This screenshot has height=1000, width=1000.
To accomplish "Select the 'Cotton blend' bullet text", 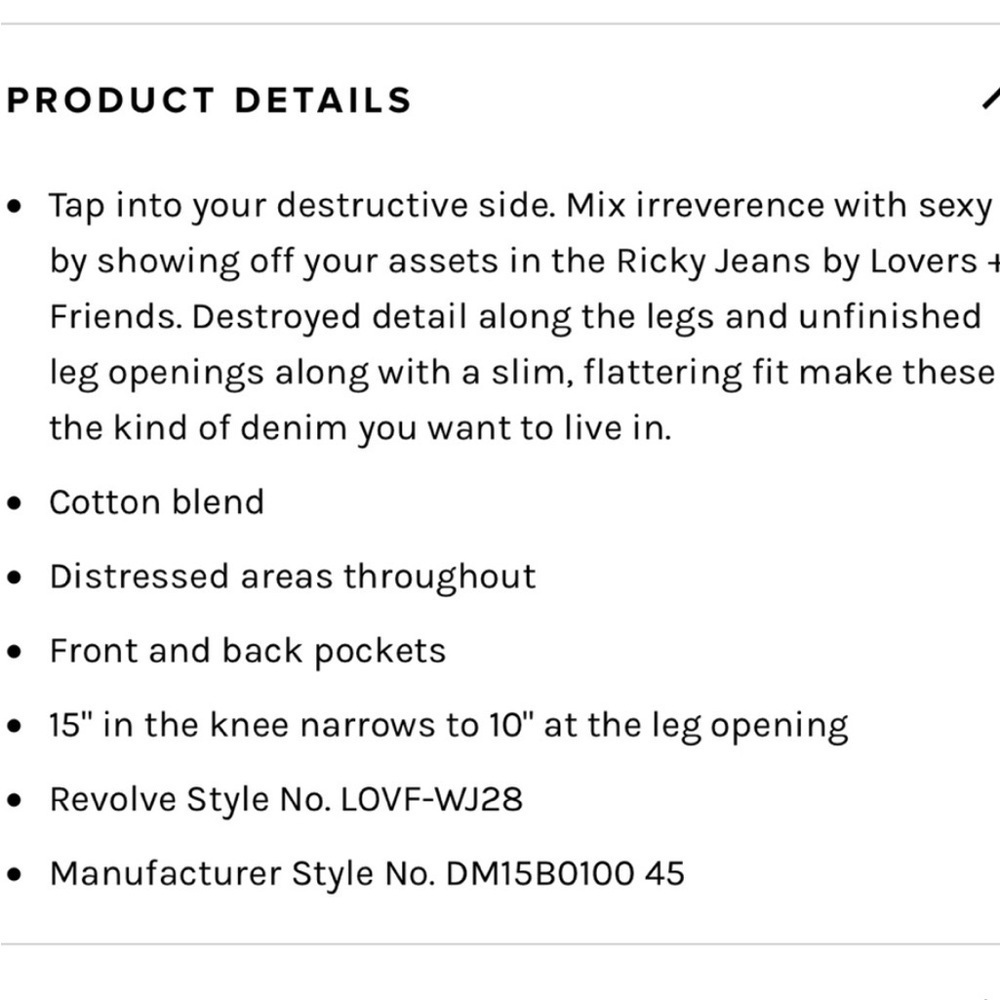I will [x=157, y=502].
